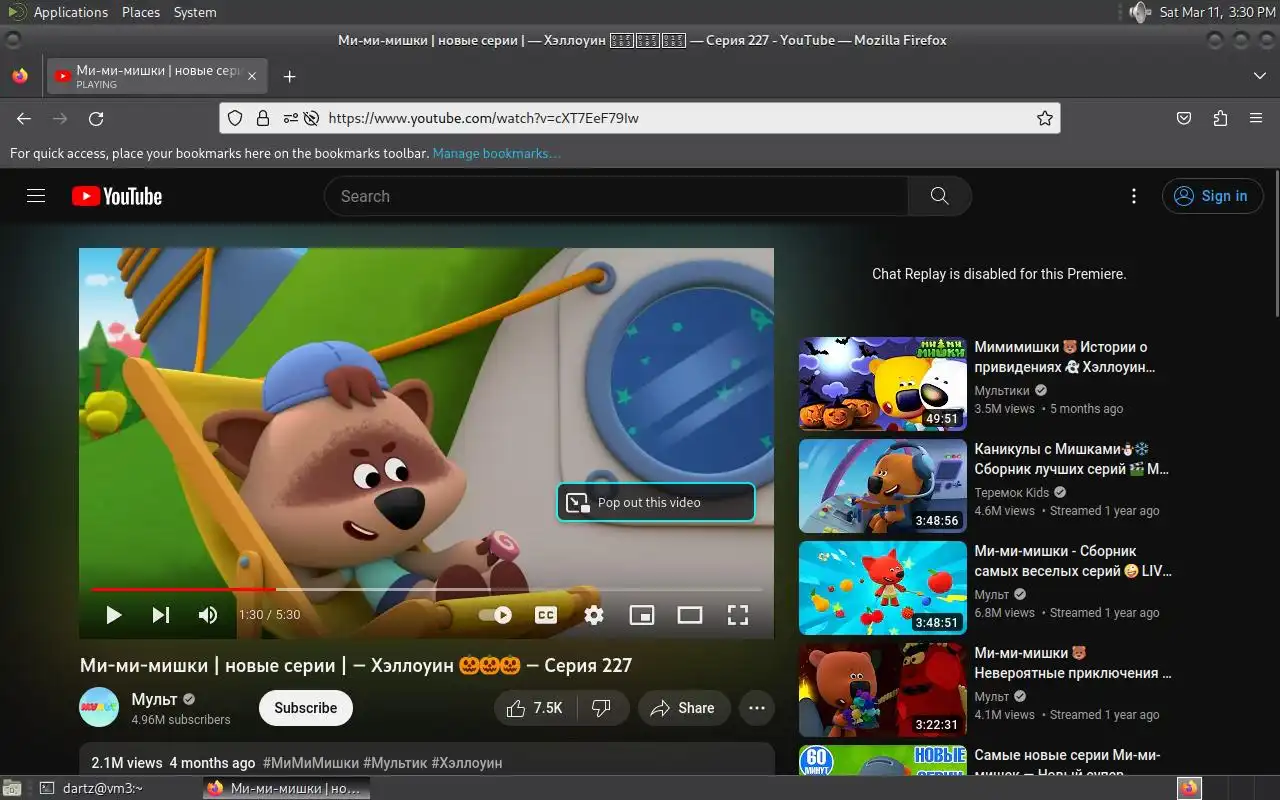The image size is (1280, 800).
Task: Like the video with 7.5K likes
Action: pos(535,708)
